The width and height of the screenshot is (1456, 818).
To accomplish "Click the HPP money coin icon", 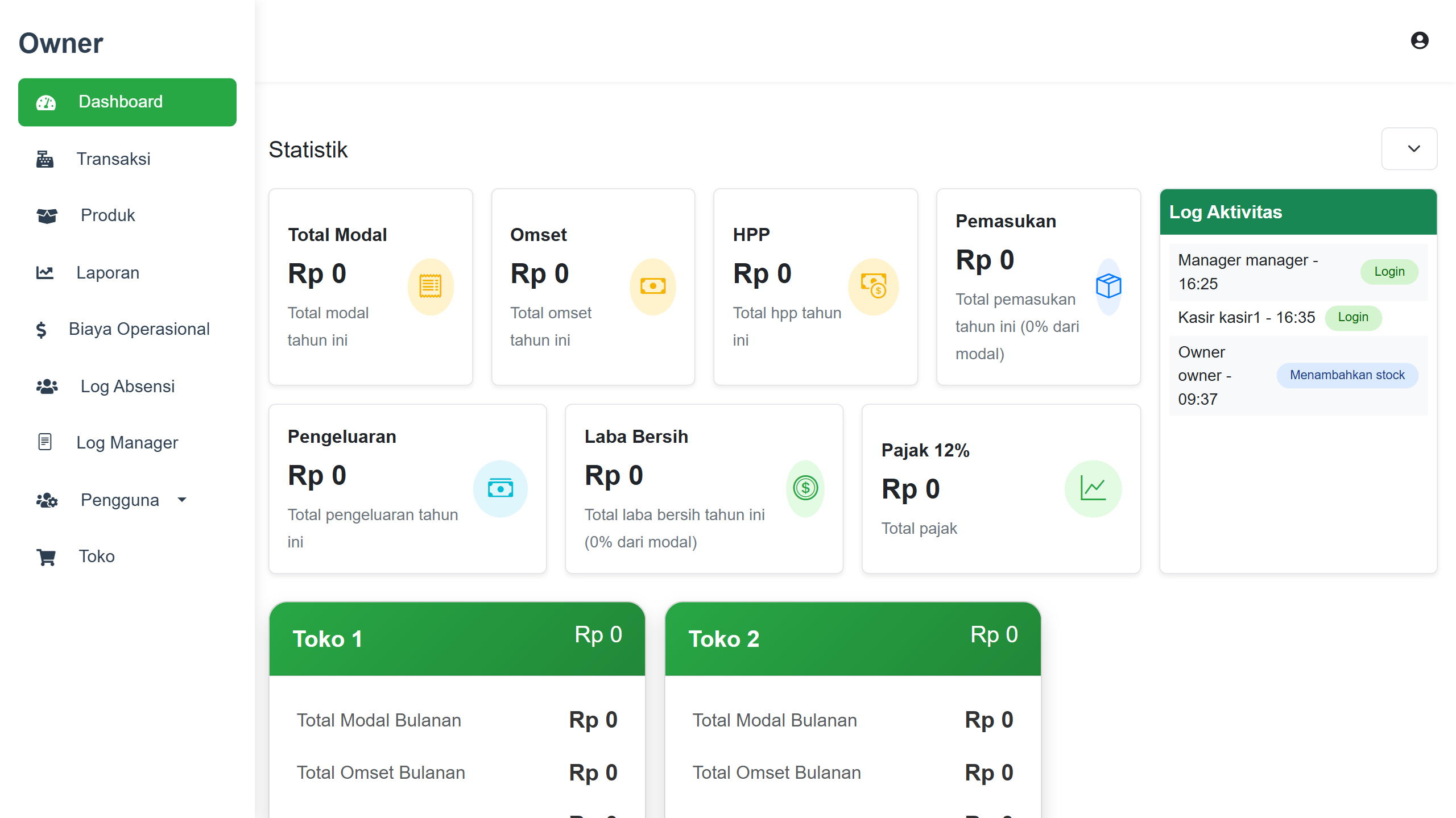I will (x=873, y=286).
